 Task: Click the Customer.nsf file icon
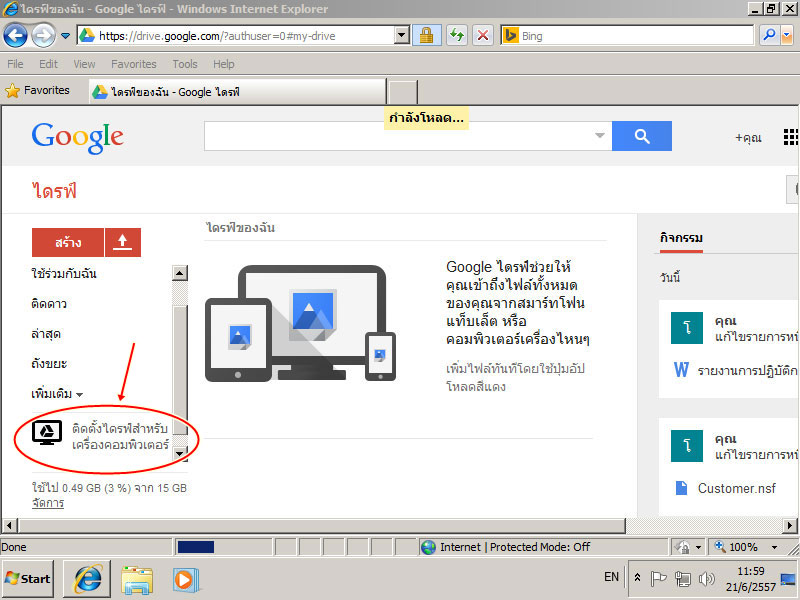click(x=681, y=488)
